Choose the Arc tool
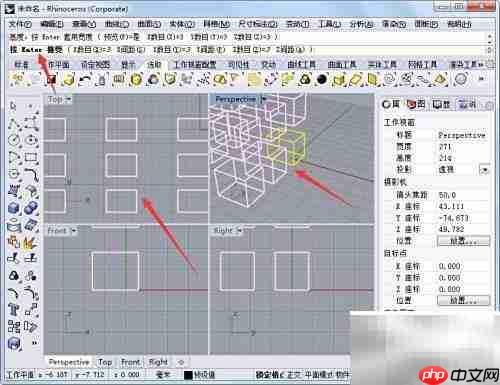 14,157
